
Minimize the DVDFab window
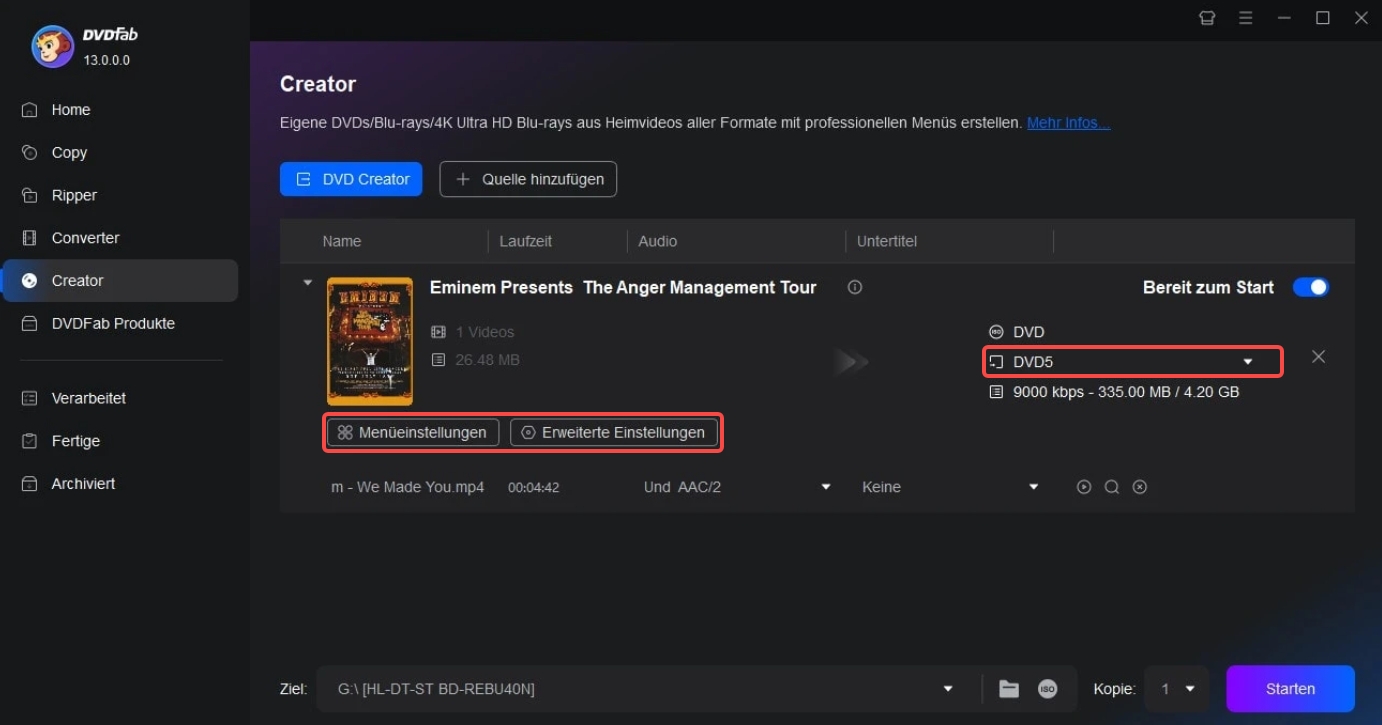[x=1284, y=18]
